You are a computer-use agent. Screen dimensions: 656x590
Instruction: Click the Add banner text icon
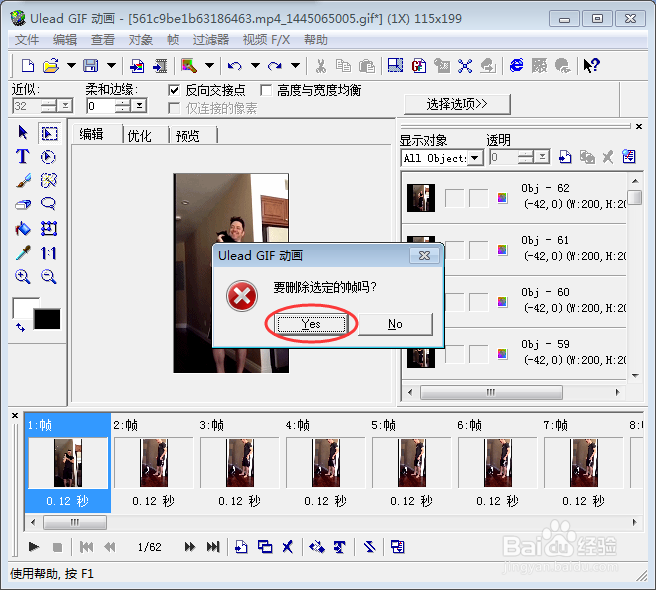(339, 546)
